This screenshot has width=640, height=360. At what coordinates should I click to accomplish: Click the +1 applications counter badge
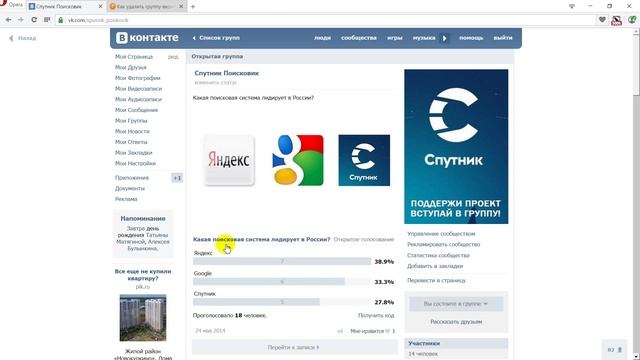click(x=177, y=178)
